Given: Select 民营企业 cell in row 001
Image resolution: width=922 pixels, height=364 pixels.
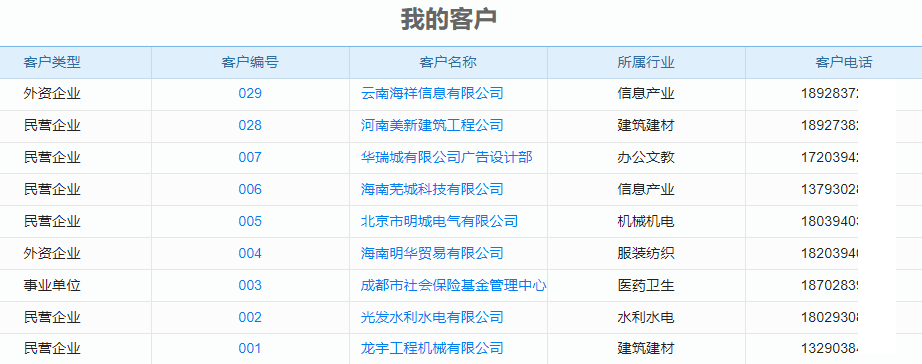Looking at the screenshot, I should point(52,349).
